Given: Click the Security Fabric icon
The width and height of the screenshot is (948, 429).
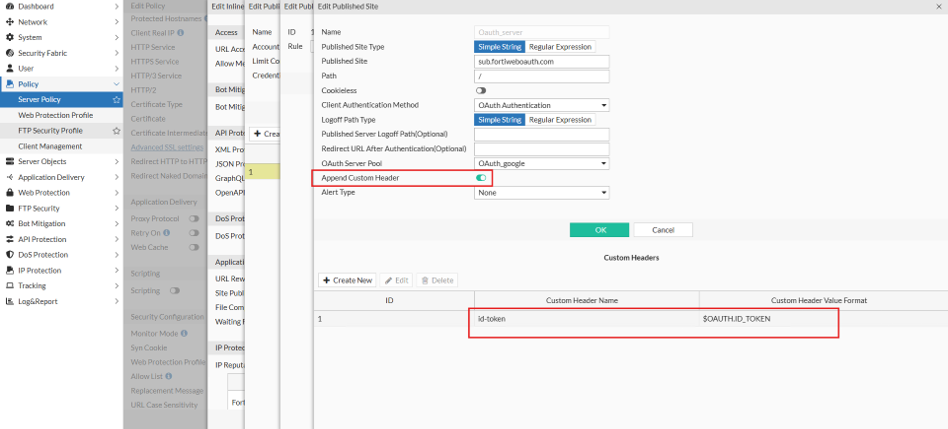Looking at the screenshot, I should click(x=9, y=53).
